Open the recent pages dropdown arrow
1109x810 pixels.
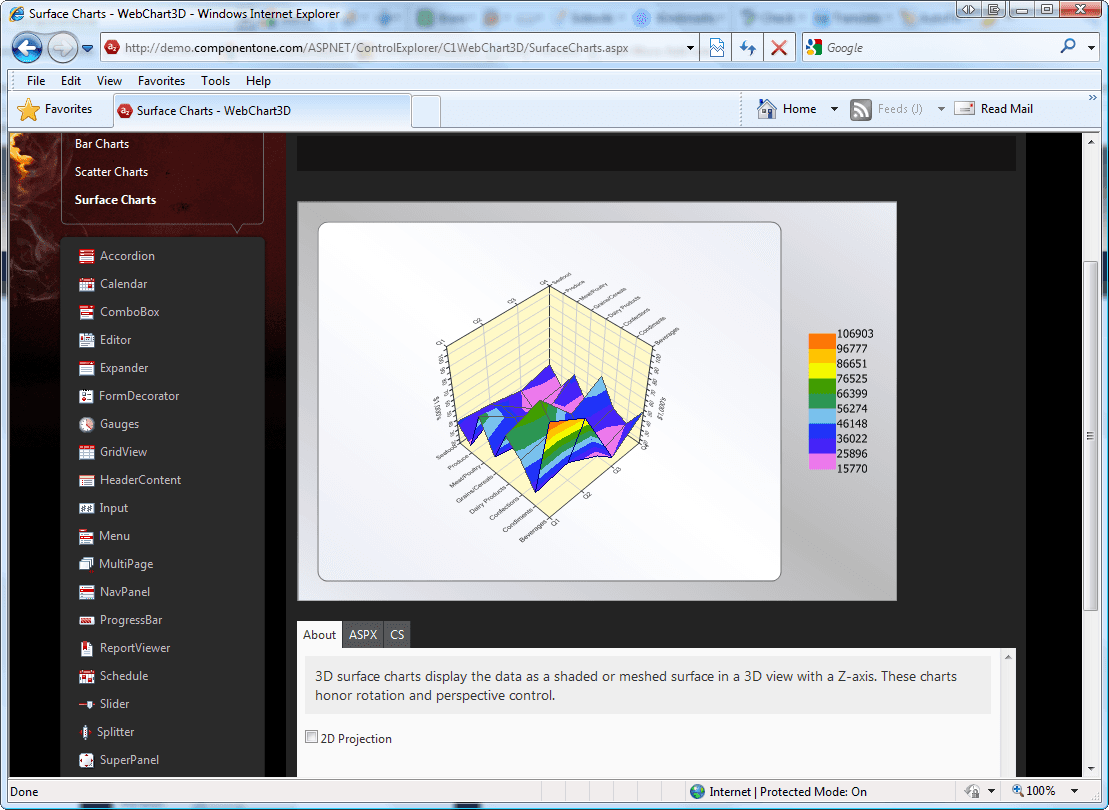click(x=88, y=48)
